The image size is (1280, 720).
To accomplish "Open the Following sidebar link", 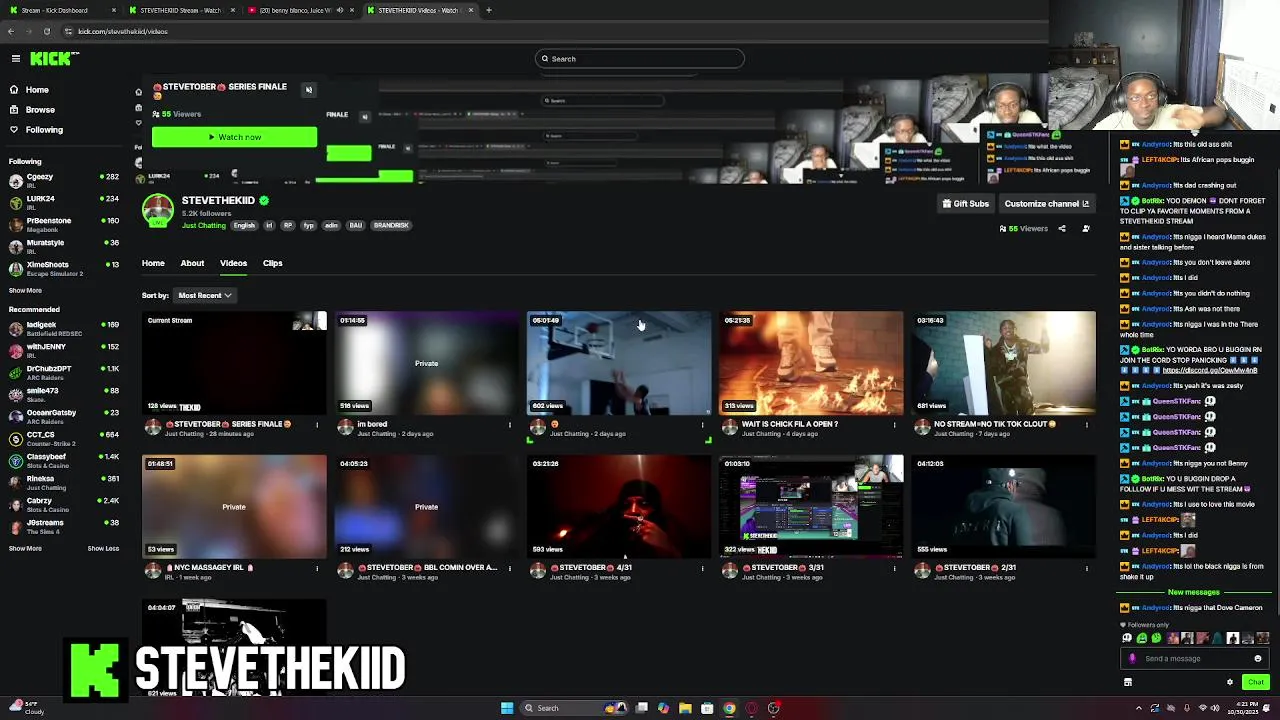I will [44, 130].
